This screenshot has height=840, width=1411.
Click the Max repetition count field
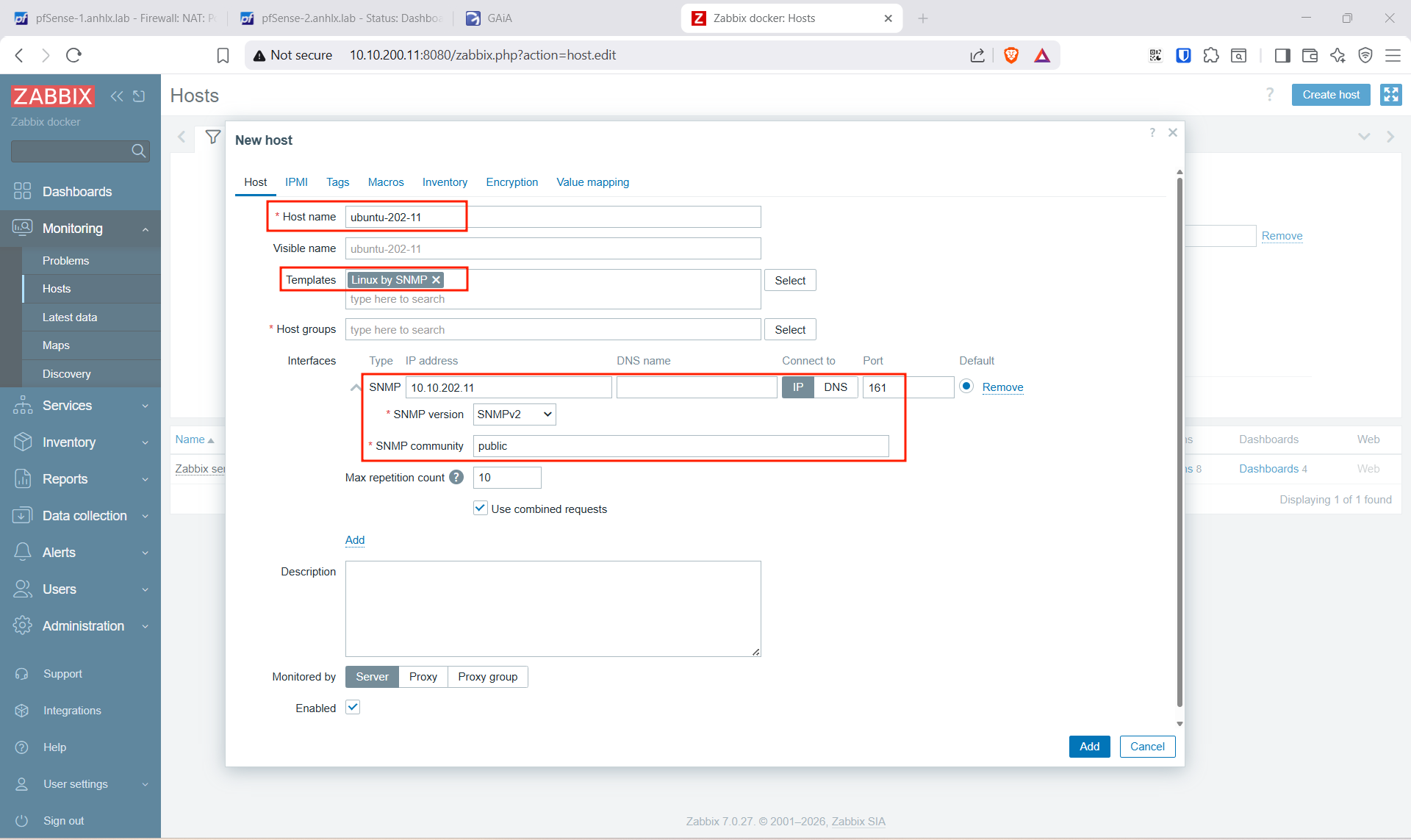pos(507,478)
